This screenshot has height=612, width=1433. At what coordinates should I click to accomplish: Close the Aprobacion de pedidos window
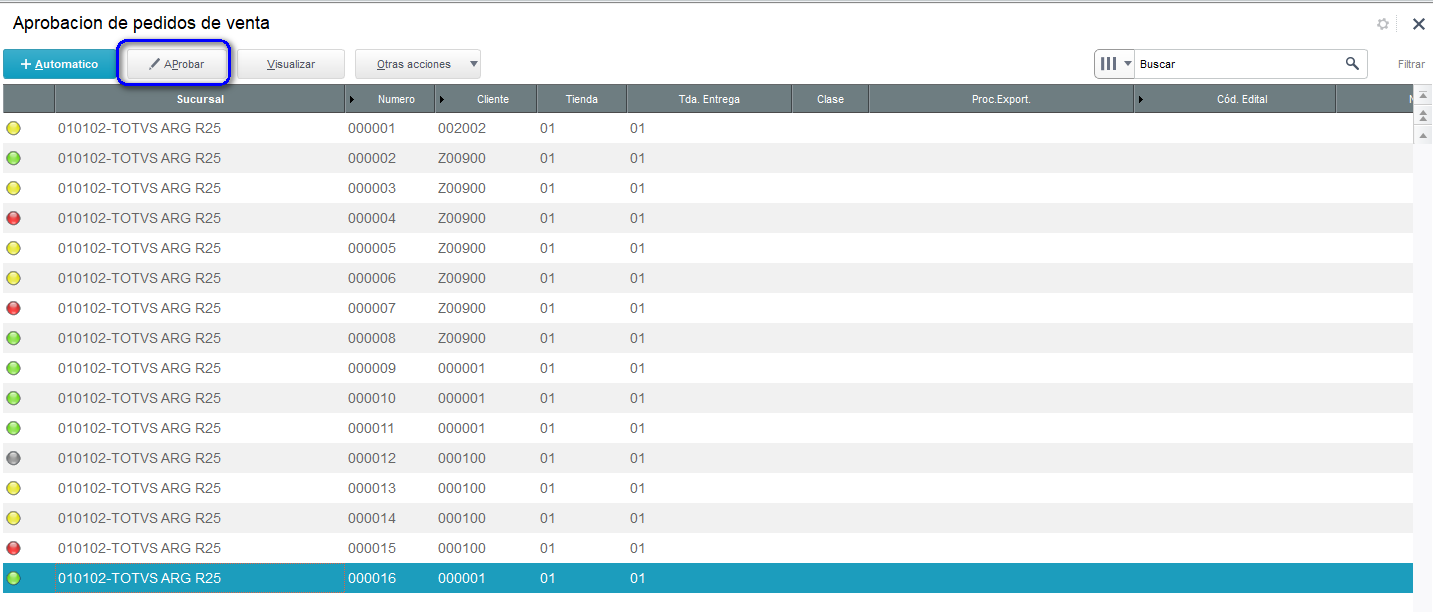(1418, 24)
